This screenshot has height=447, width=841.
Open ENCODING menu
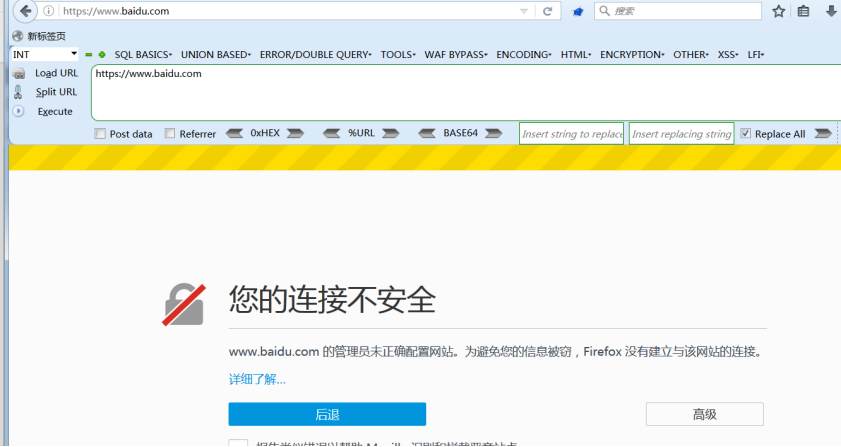click(523, 55)
